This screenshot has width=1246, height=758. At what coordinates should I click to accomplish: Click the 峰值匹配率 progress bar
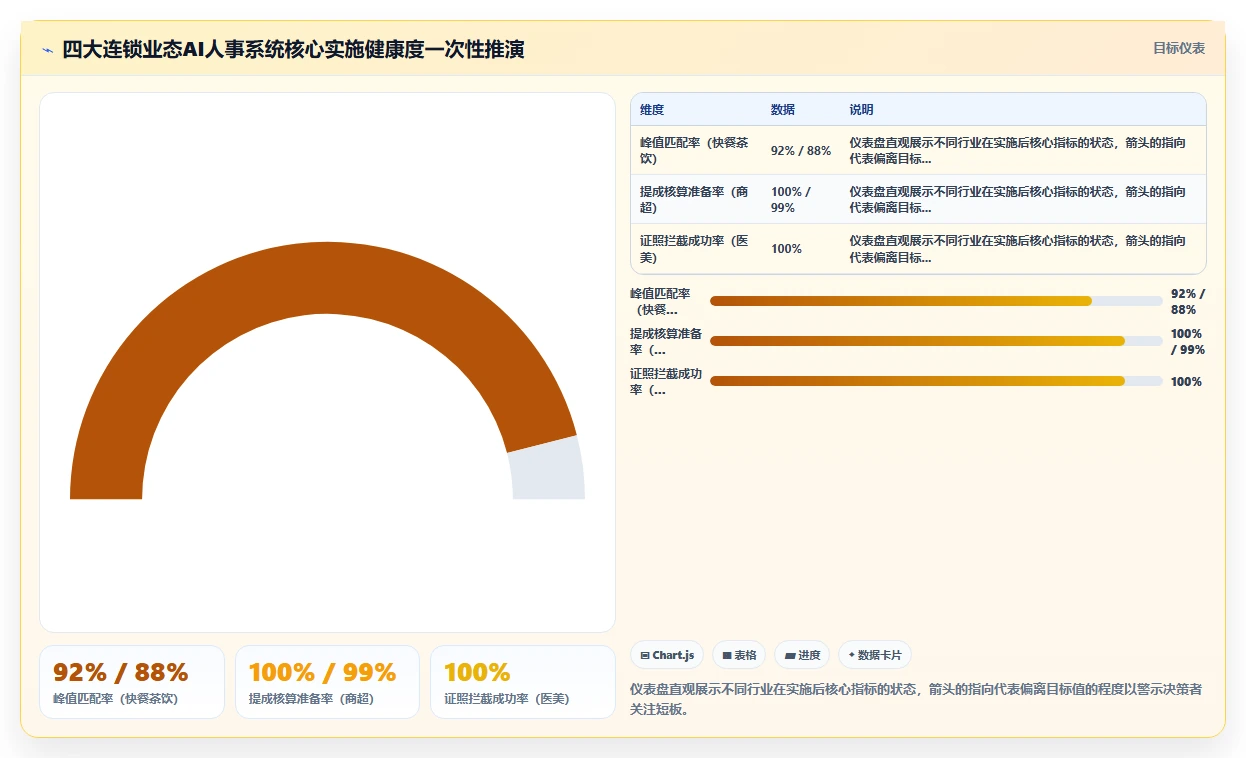click(x=936, y=301)
